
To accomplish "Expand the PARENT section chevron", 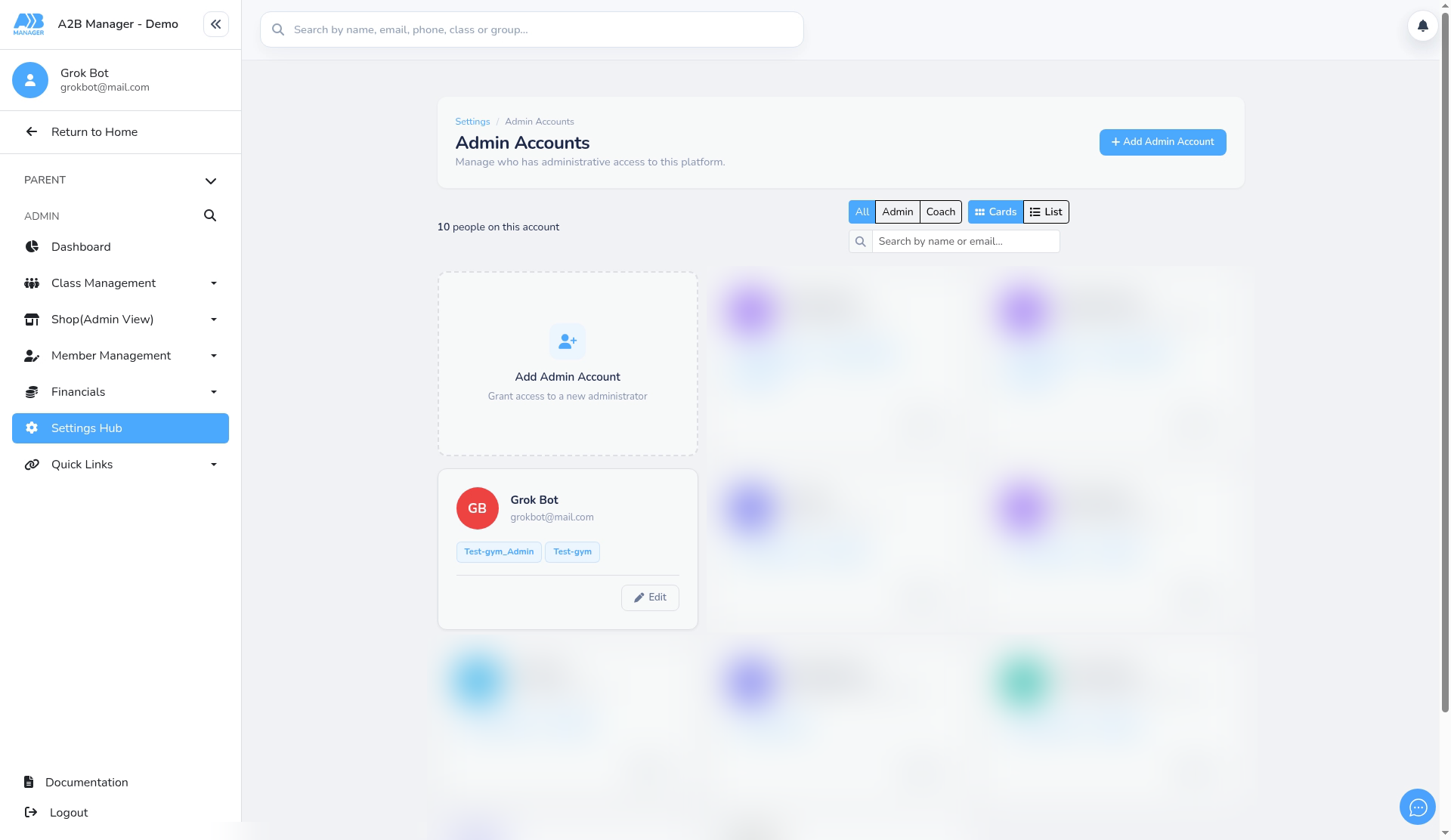I will pyautogui.click(x=211, y=181).
